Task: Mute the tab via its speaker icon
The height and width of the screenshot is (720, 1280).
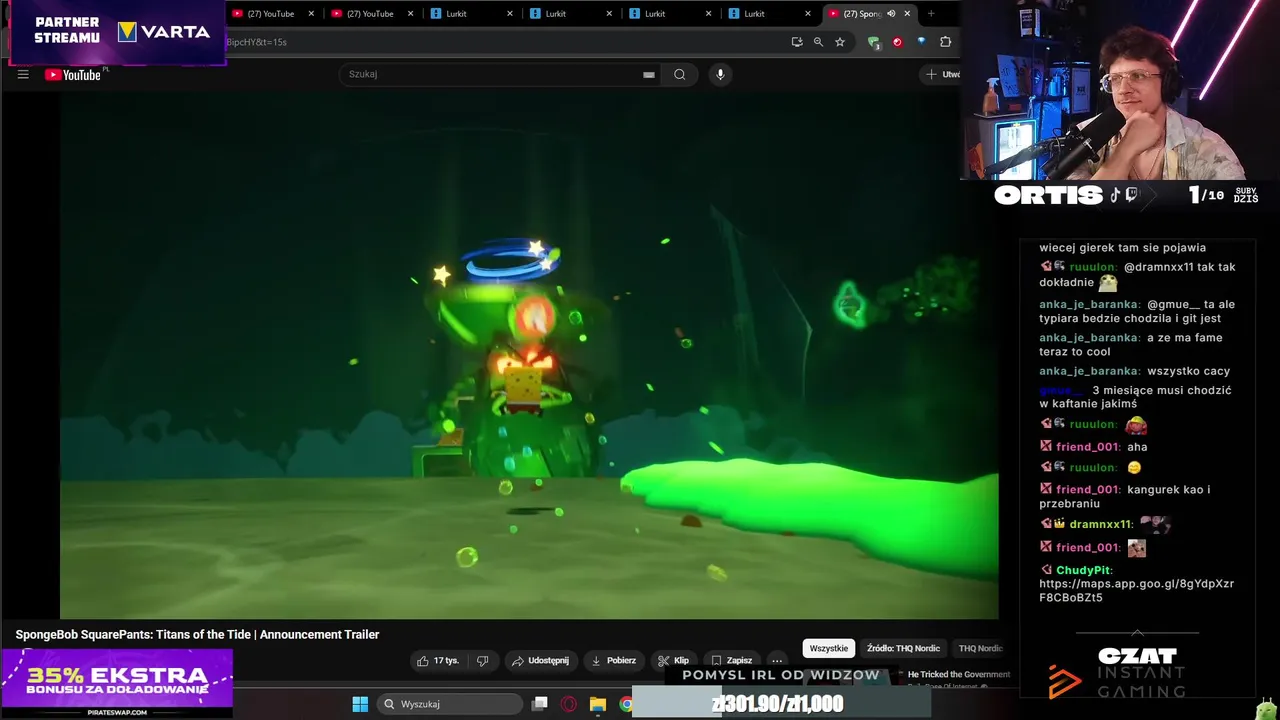Action: pyautogui.click(x=891, y=14)
